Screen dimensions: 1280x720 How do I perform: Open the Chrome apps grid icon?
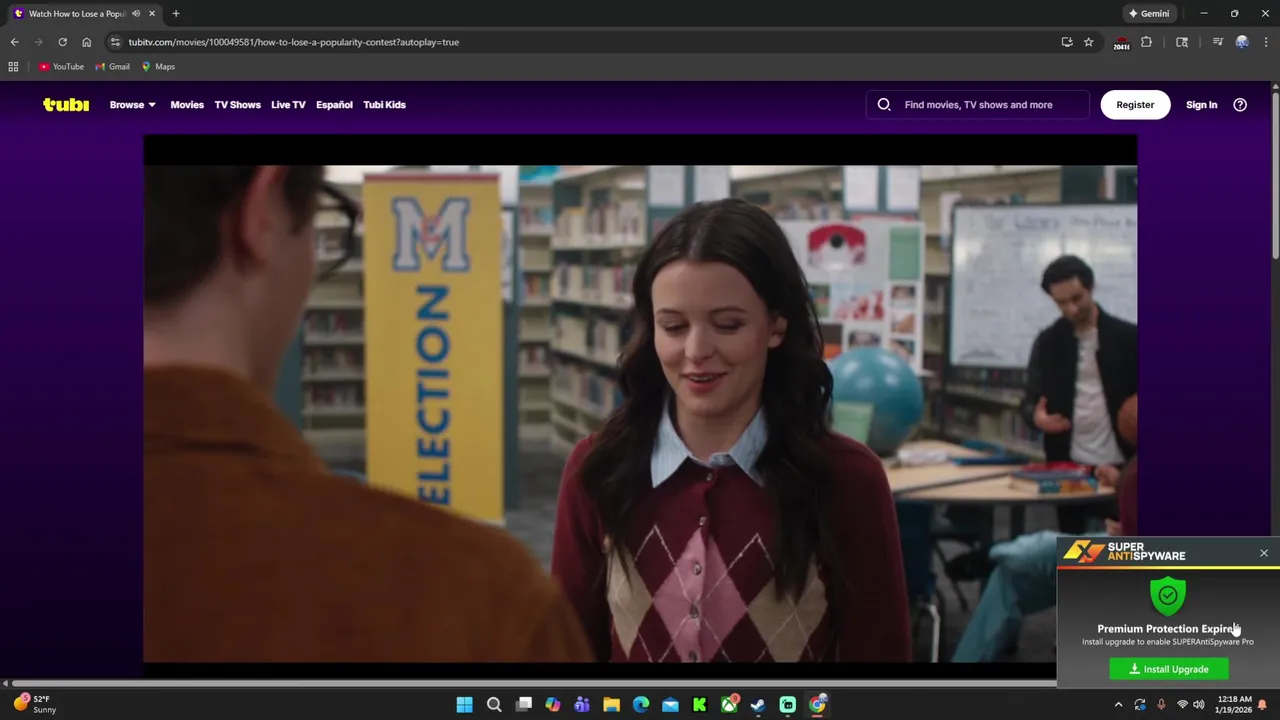pyautogui.click(x=13, y=67)
